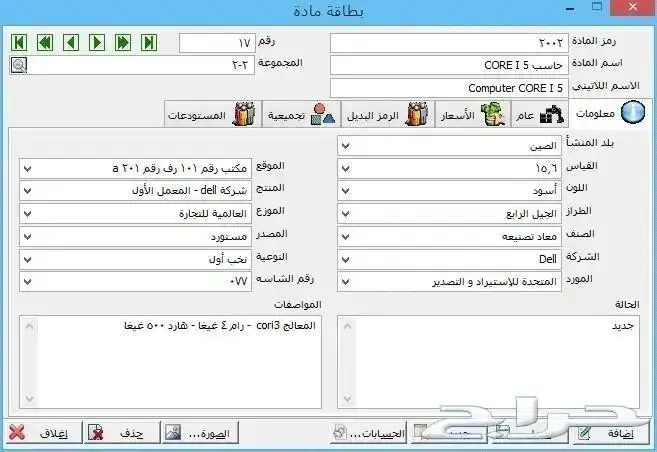Open the معلومات tab
657x452 pixels.
[x=610, y=113]
